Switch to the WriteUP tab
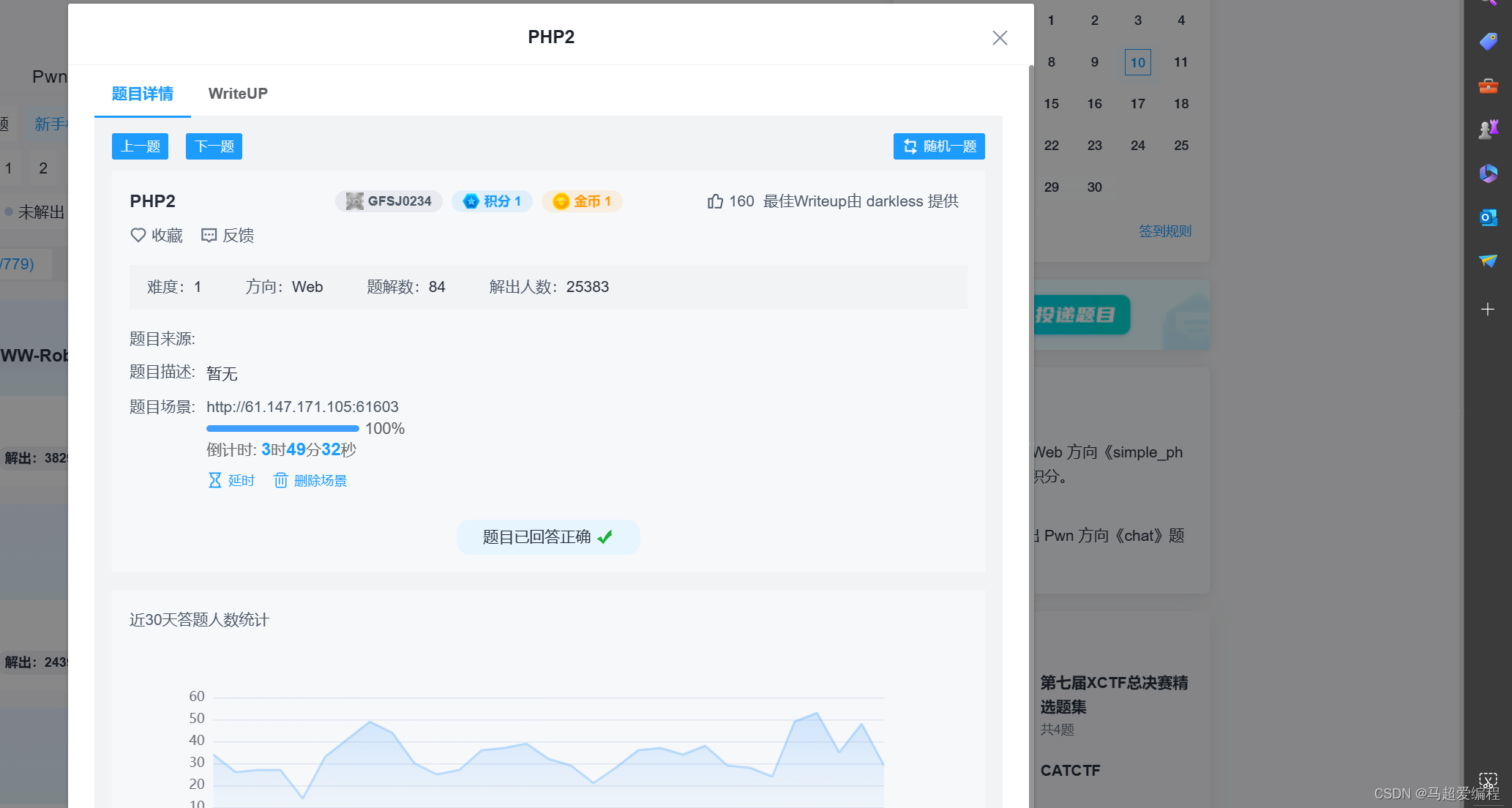Image resolution: width=1512 pixels, height=808 pixels. (238, 94)
